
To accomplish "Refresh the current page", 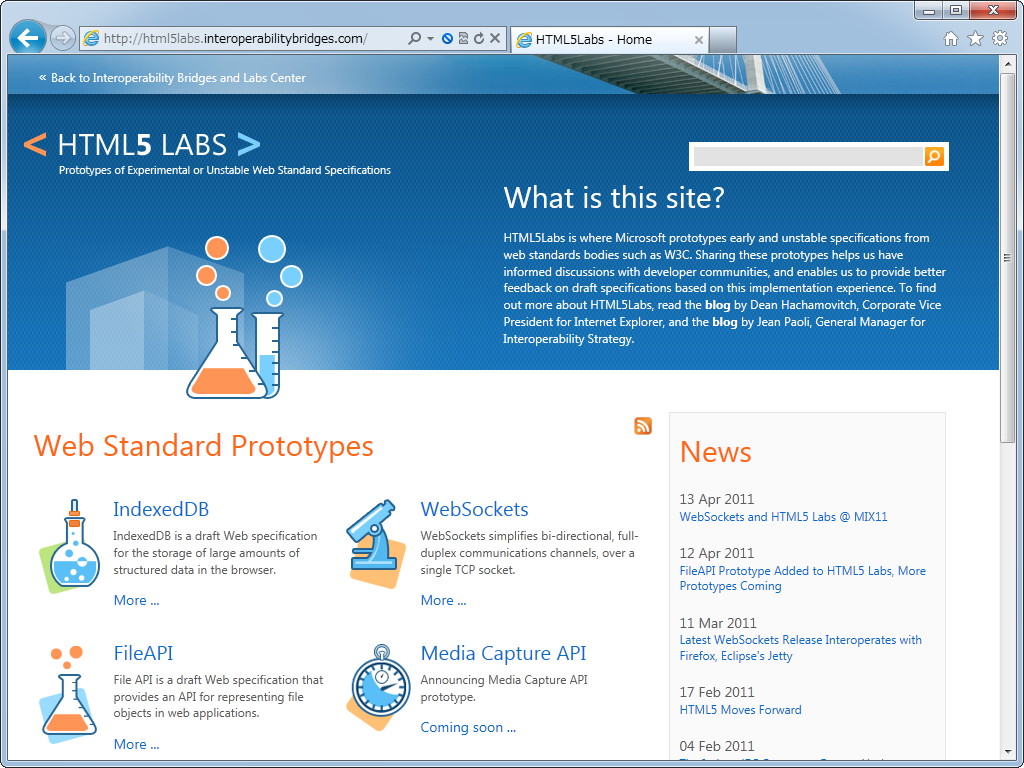I will (x=479, y=38).
